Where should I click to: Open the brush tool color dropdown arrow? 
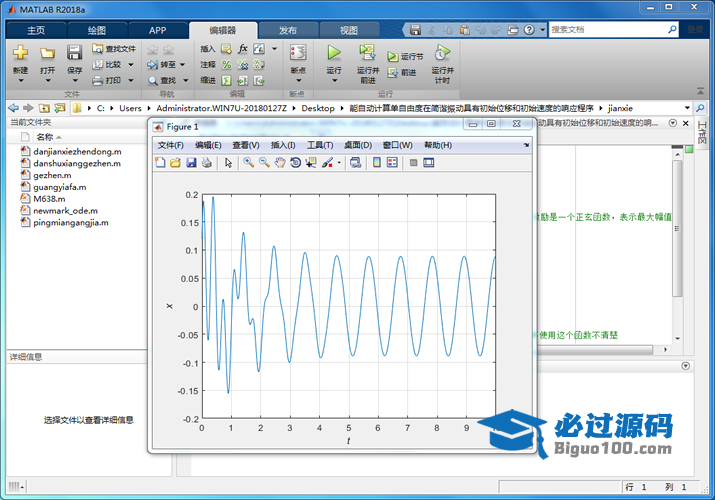339,163
